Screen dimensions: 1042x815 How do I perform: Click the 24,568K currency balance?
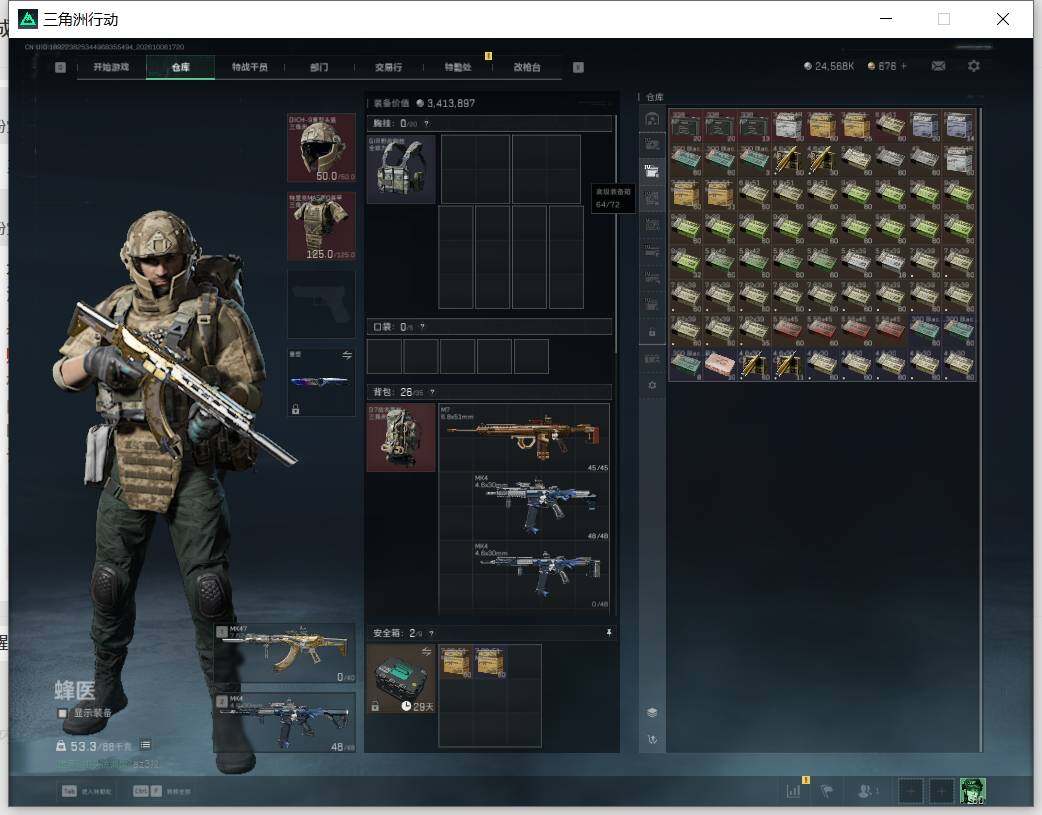pyautogui.click(x=834, y=66)
